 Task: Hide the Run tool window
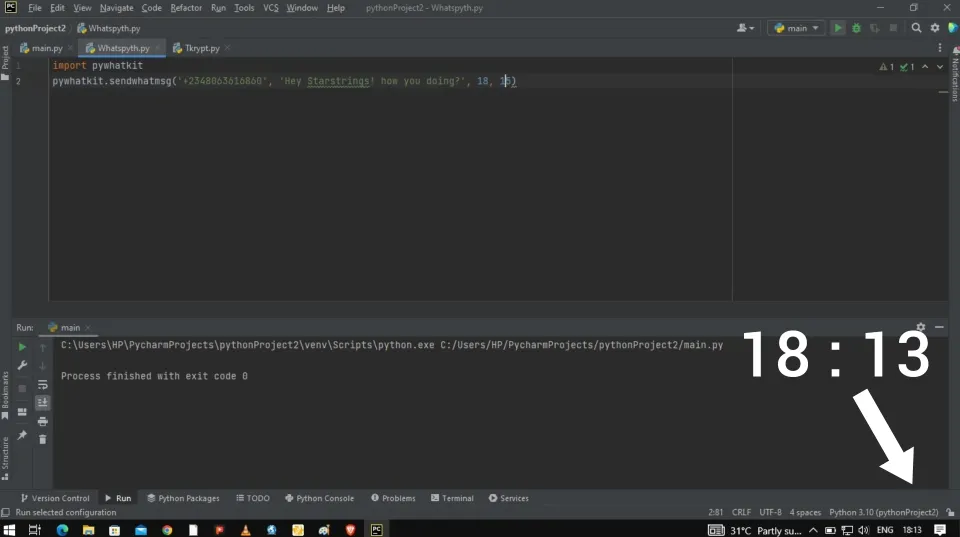click(939, 327)
